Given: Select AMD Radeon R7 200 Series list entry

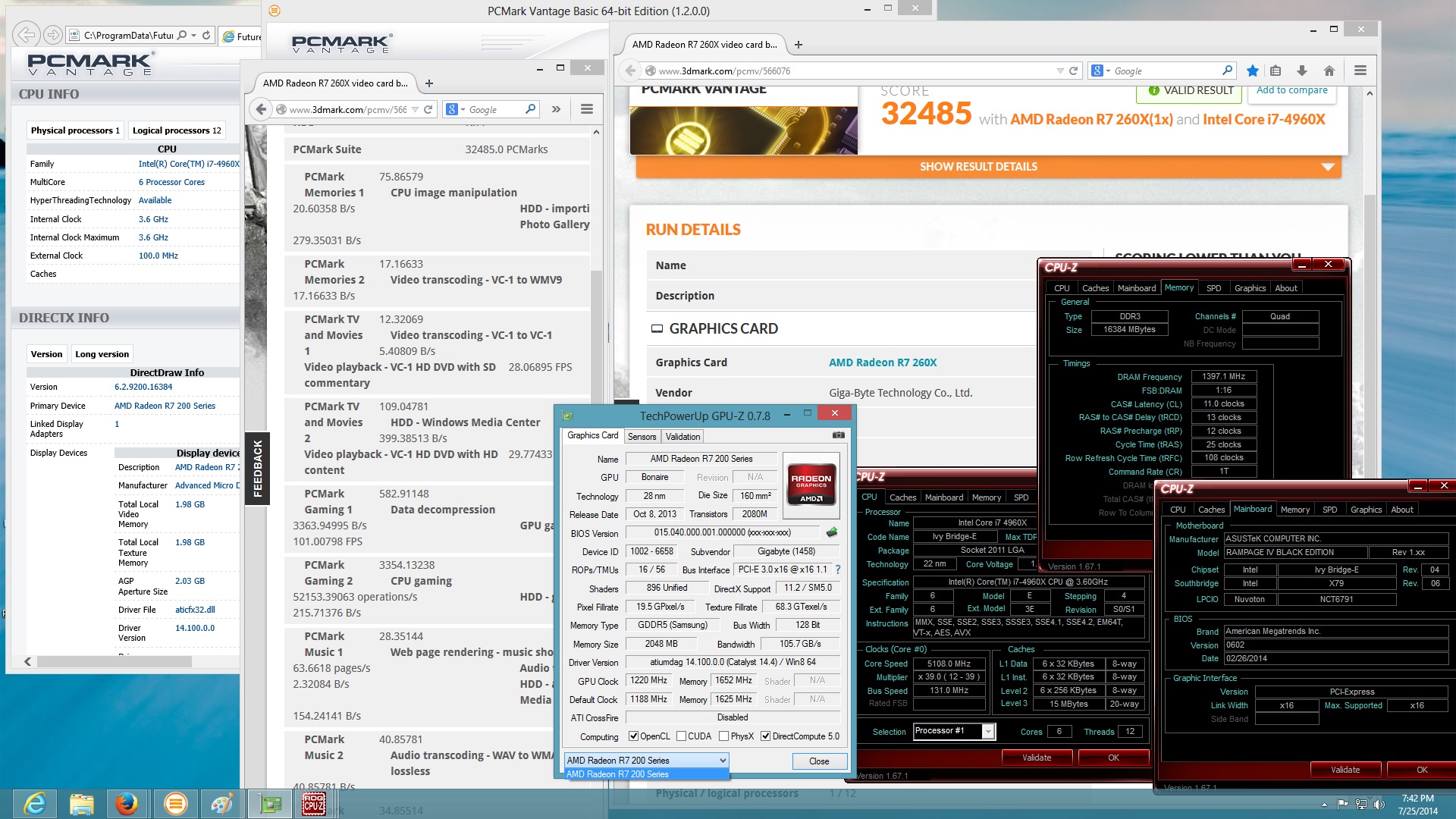Looking at the screenshot, I should pos(647,774).
